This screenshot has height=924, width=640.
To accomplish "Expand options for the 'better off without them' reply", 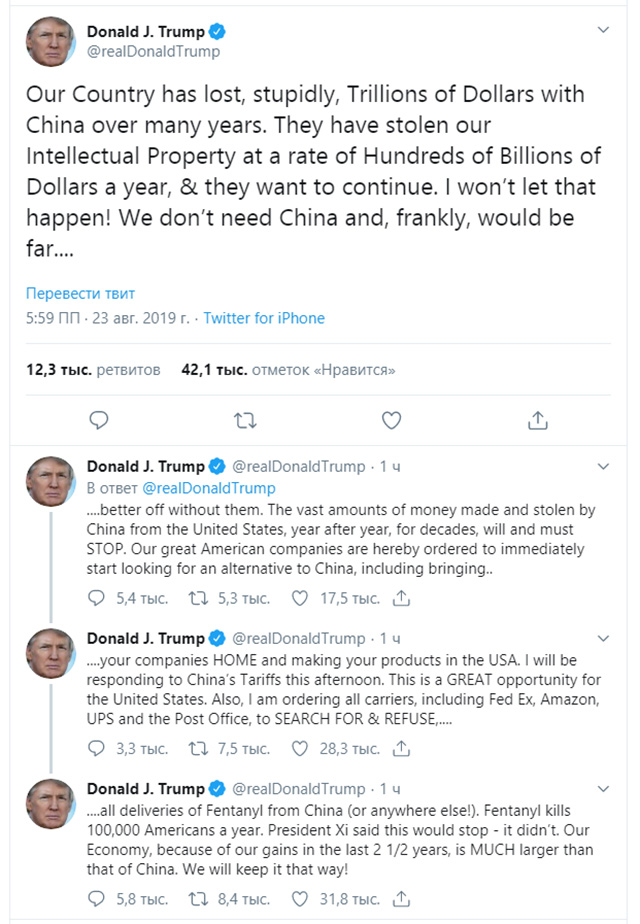I will tap(603, 467).
